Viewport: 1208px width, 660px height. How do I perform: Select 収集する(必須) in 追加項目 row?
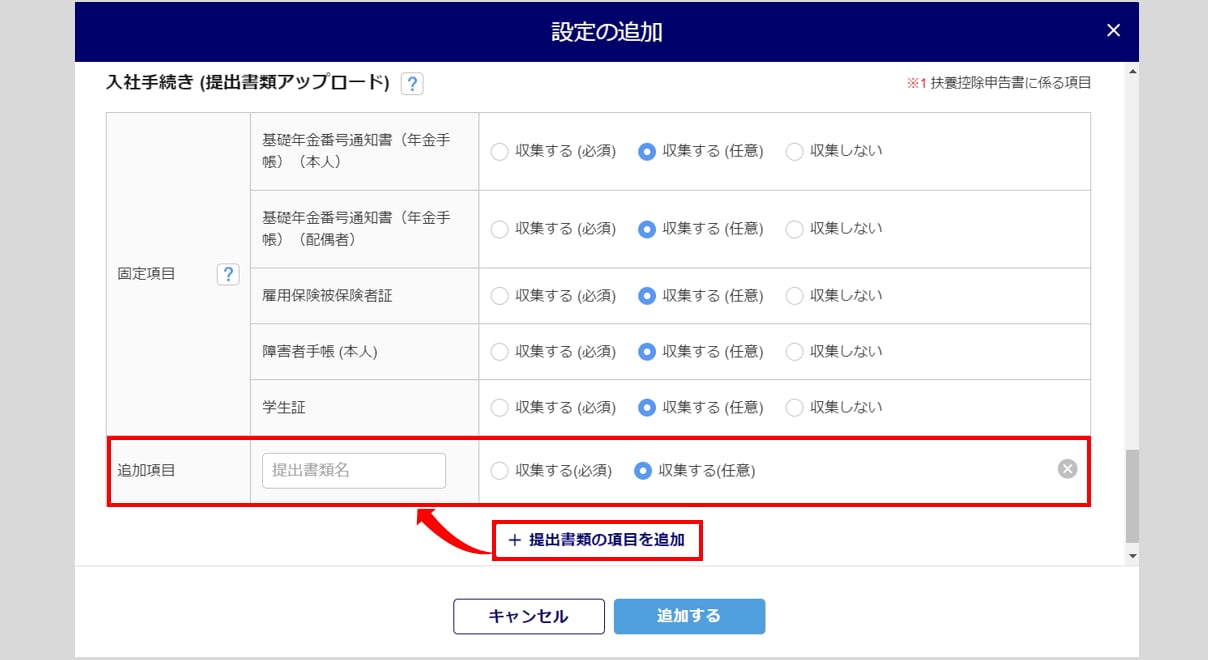499,471
